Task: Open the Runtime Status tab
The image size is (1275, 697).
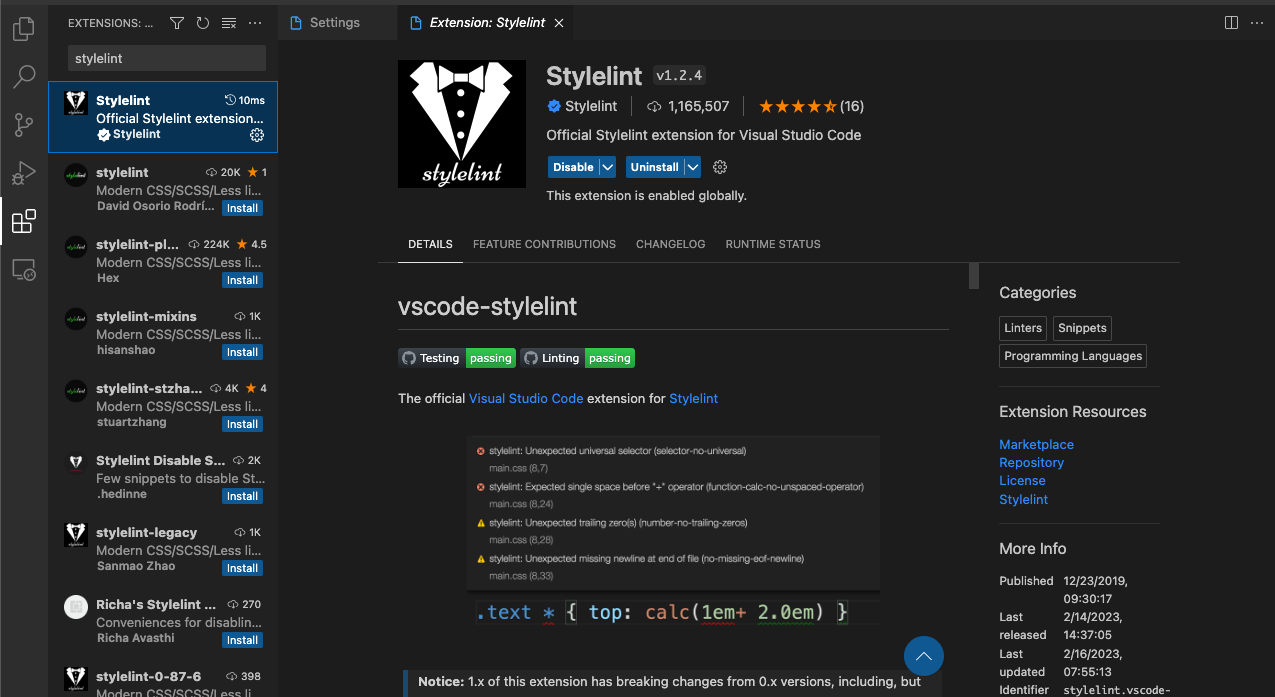Action: coord(773,244)
